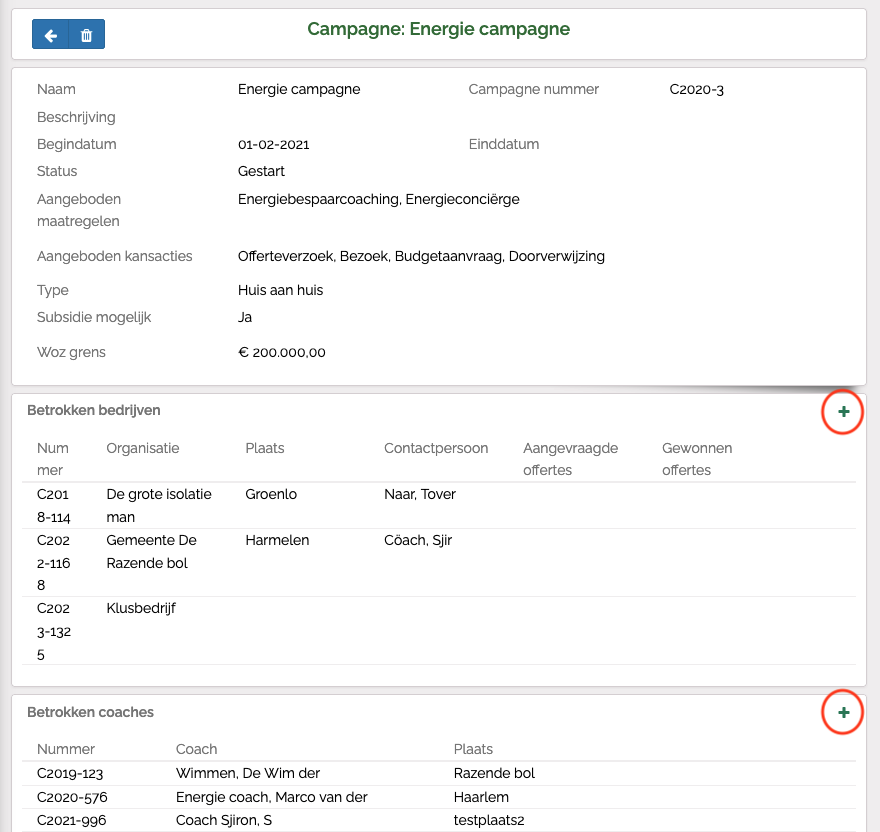
Task: Click the campaign title Energie campagne heading
Action: coord(438,29)
